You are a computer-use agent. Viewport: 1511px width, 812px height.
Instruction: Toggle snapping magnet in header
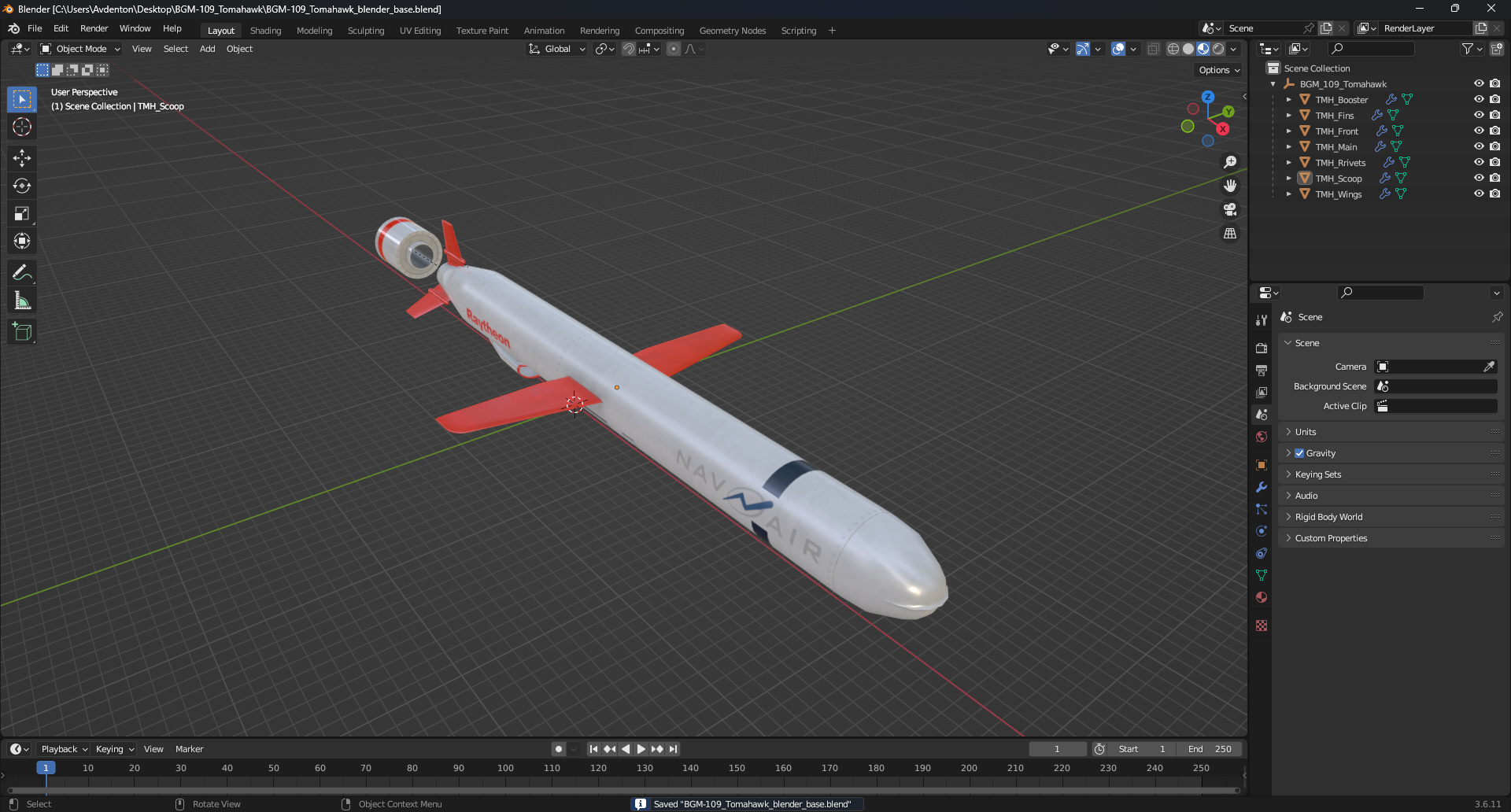(629, 49)
